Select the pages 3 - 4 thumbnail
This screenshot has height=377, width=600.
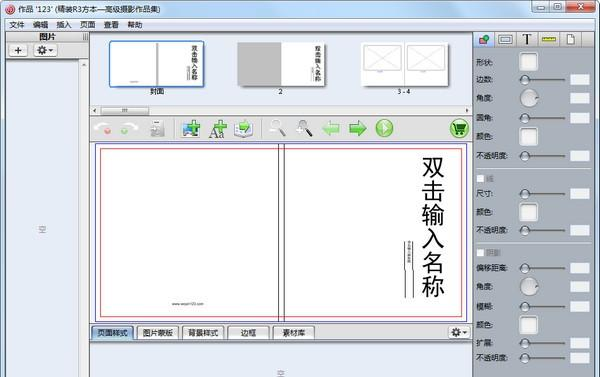coord(404,64)
